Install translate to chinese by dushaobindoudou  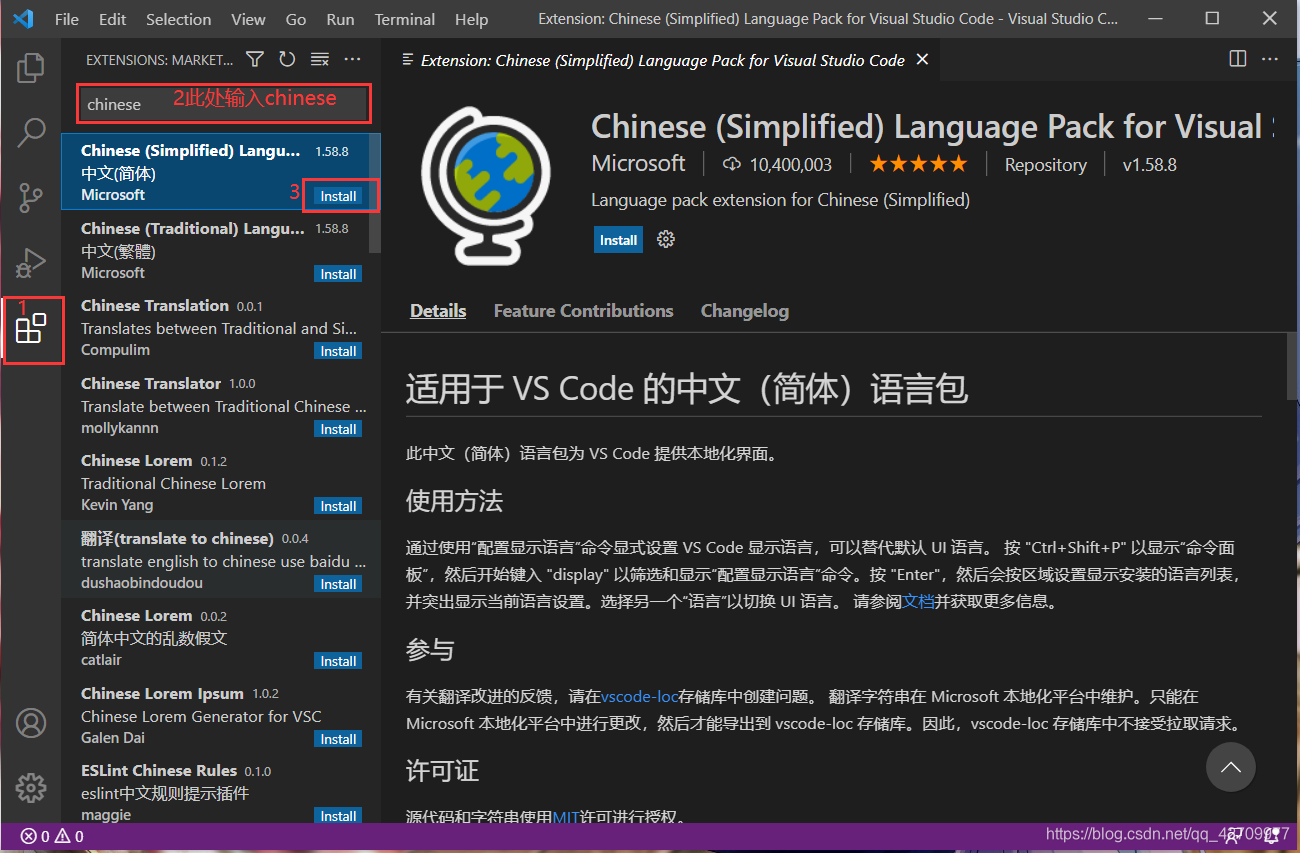[x=338, y=584]
